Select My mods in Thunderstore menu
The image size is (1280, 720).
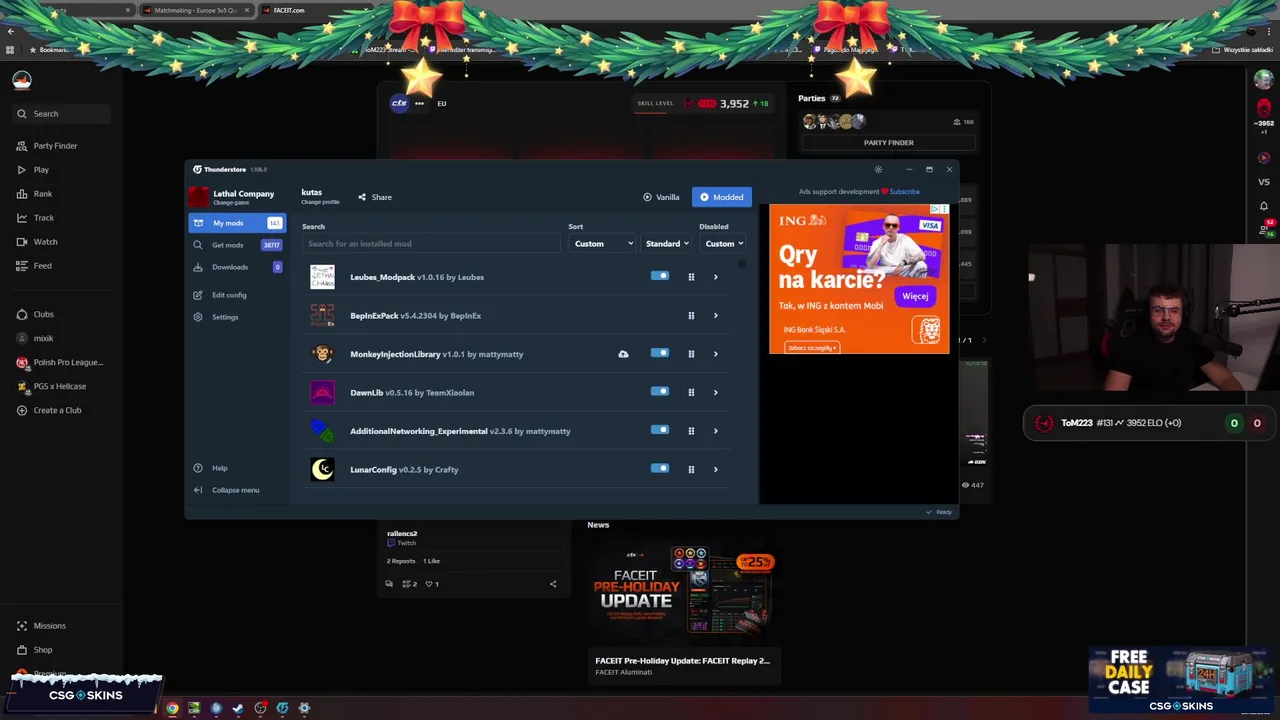(x=237, y=223)
